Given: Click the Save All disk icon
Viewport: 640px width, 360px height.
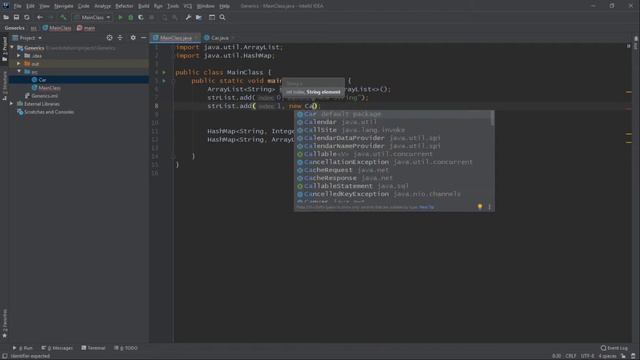Looking at the screenshot, I should [x=16, y=18].
